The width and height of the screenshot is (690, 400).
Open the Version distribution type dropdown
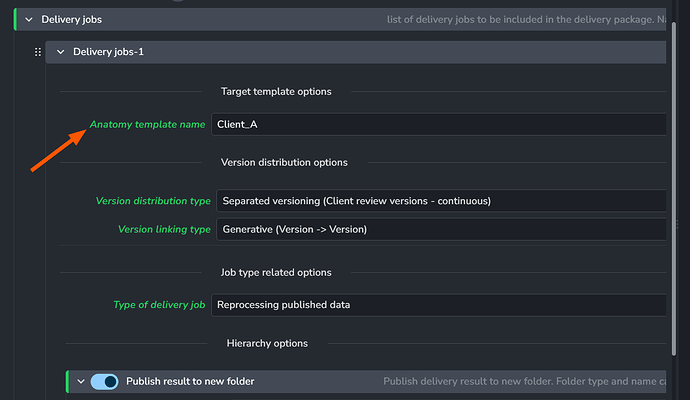[441, 201]
